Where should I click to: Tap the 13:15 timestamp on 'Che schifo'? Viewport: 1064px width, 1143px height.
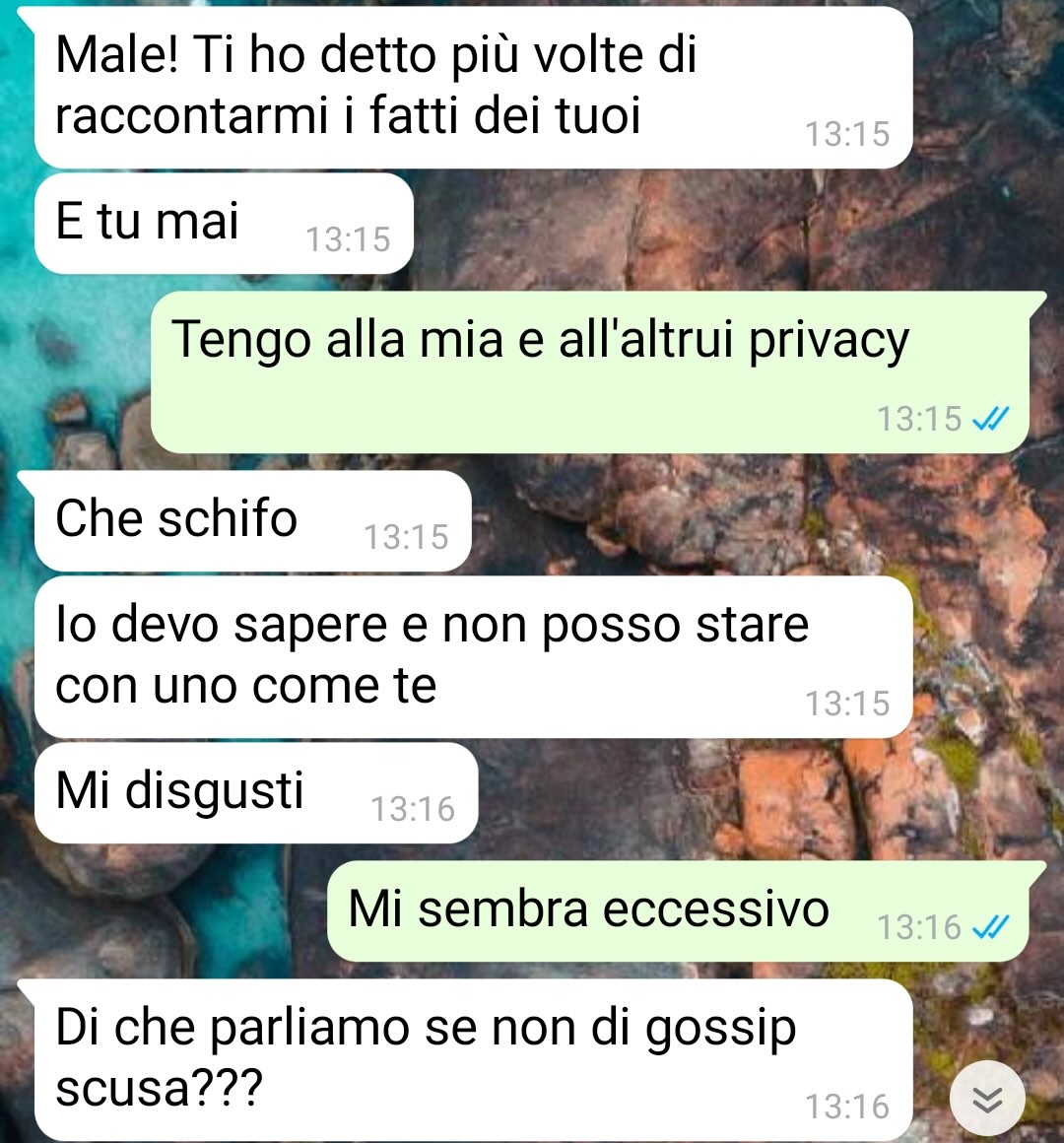(x=406, y=537)
